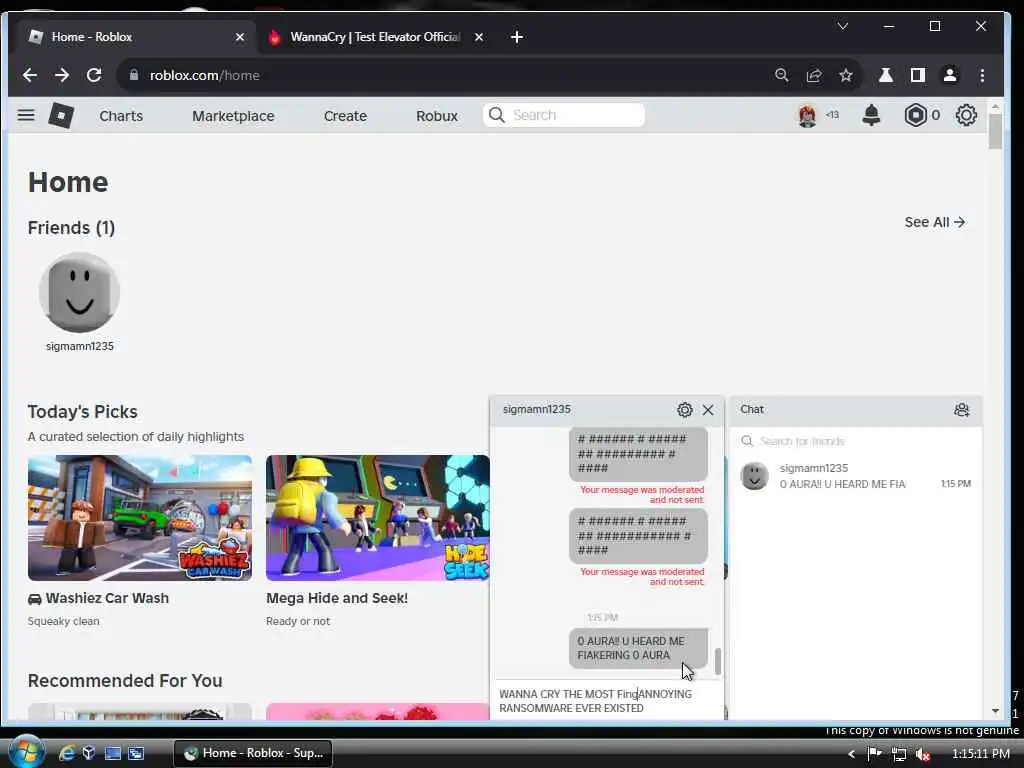Toggle the browser side panel
Screen dimensions: 1024x768
pos(918,75)
